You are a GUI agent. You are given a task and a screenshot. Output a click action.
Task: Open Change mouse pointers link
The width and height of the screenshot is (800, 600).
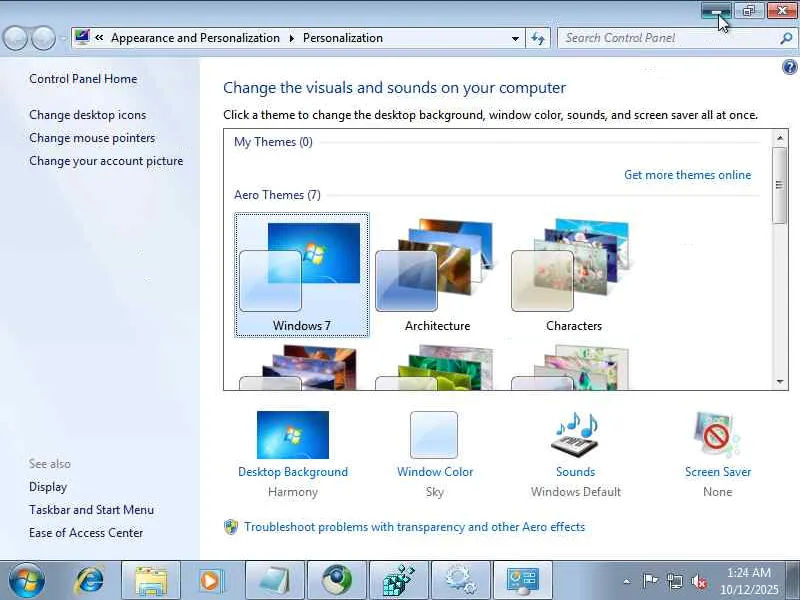tap(92, 138)
